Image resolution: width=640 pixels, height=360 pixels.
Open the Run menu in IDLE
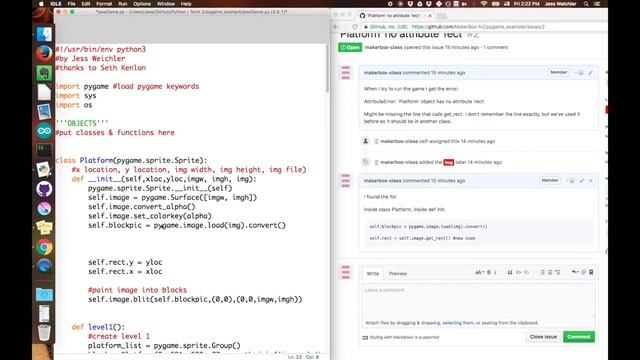(122, 4)
